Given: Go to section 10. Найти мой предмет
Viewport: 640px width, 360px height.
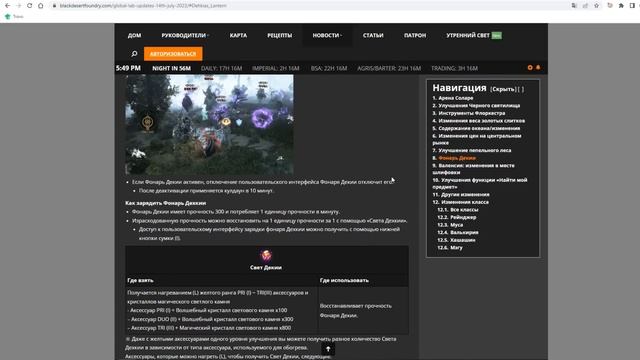Looking at the screenshot, I should pyautogui.click(x=480, y=183).
